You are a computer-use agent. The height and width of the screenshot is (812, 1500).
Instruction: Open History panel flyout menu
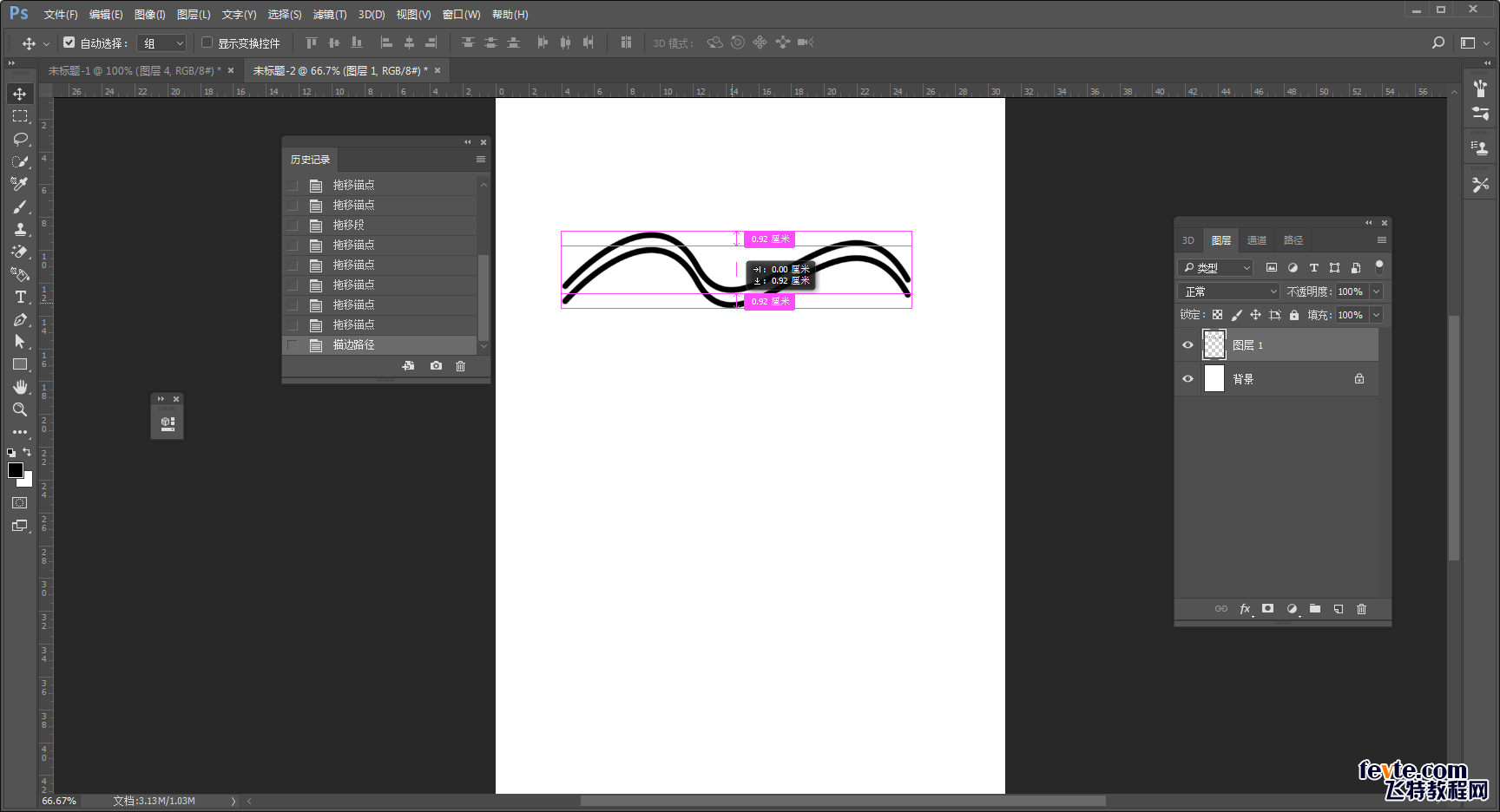pos(481,160)
